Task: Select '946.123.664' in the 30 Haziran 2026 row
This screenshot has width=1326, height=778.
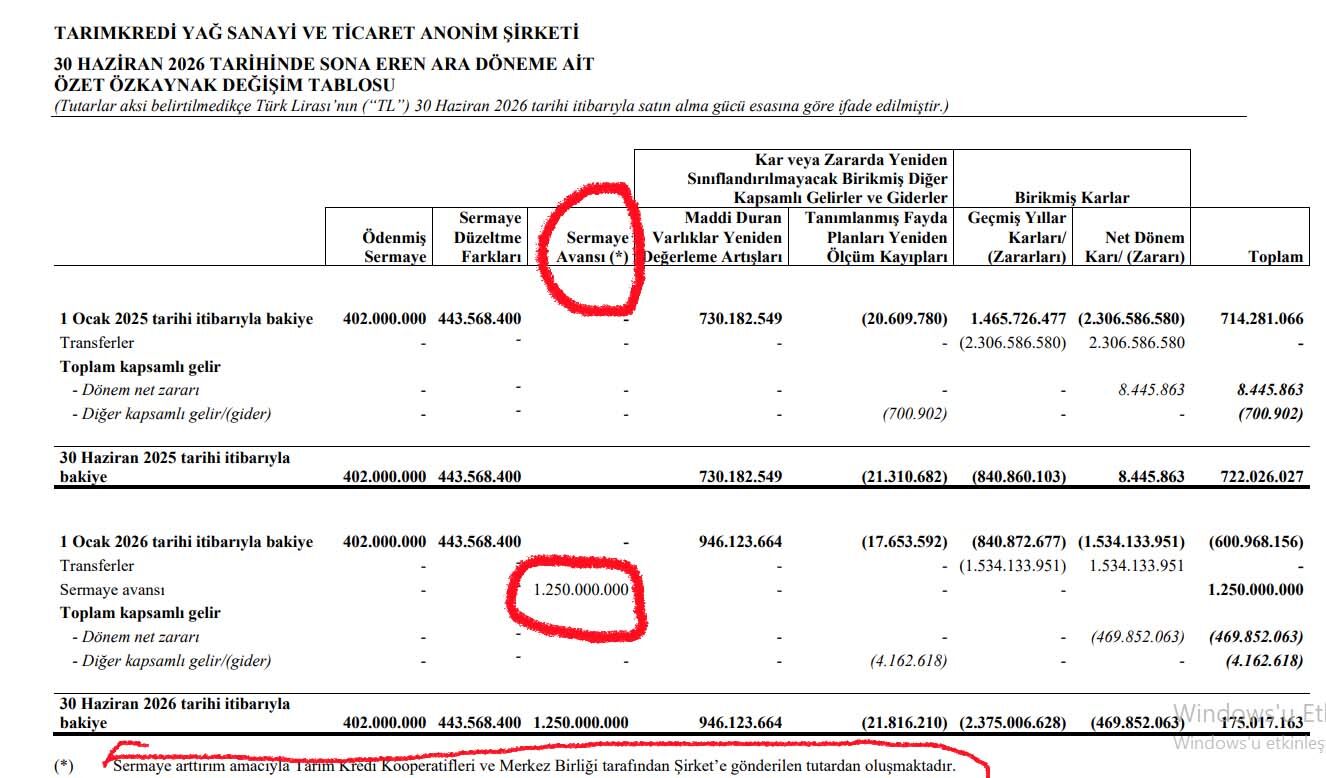Action: pyautogui.click(x=740, y=723)
